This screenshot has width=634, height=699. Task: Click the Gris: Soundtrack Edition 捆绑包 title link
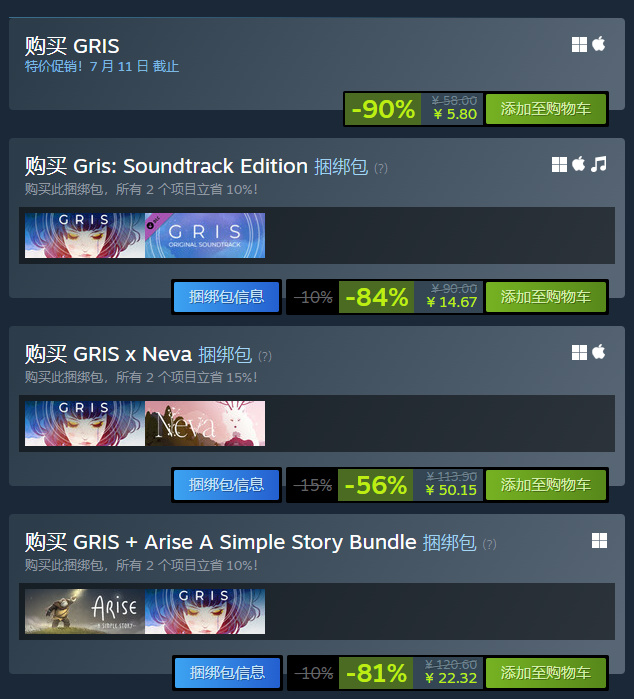click(x=196, y=166)
